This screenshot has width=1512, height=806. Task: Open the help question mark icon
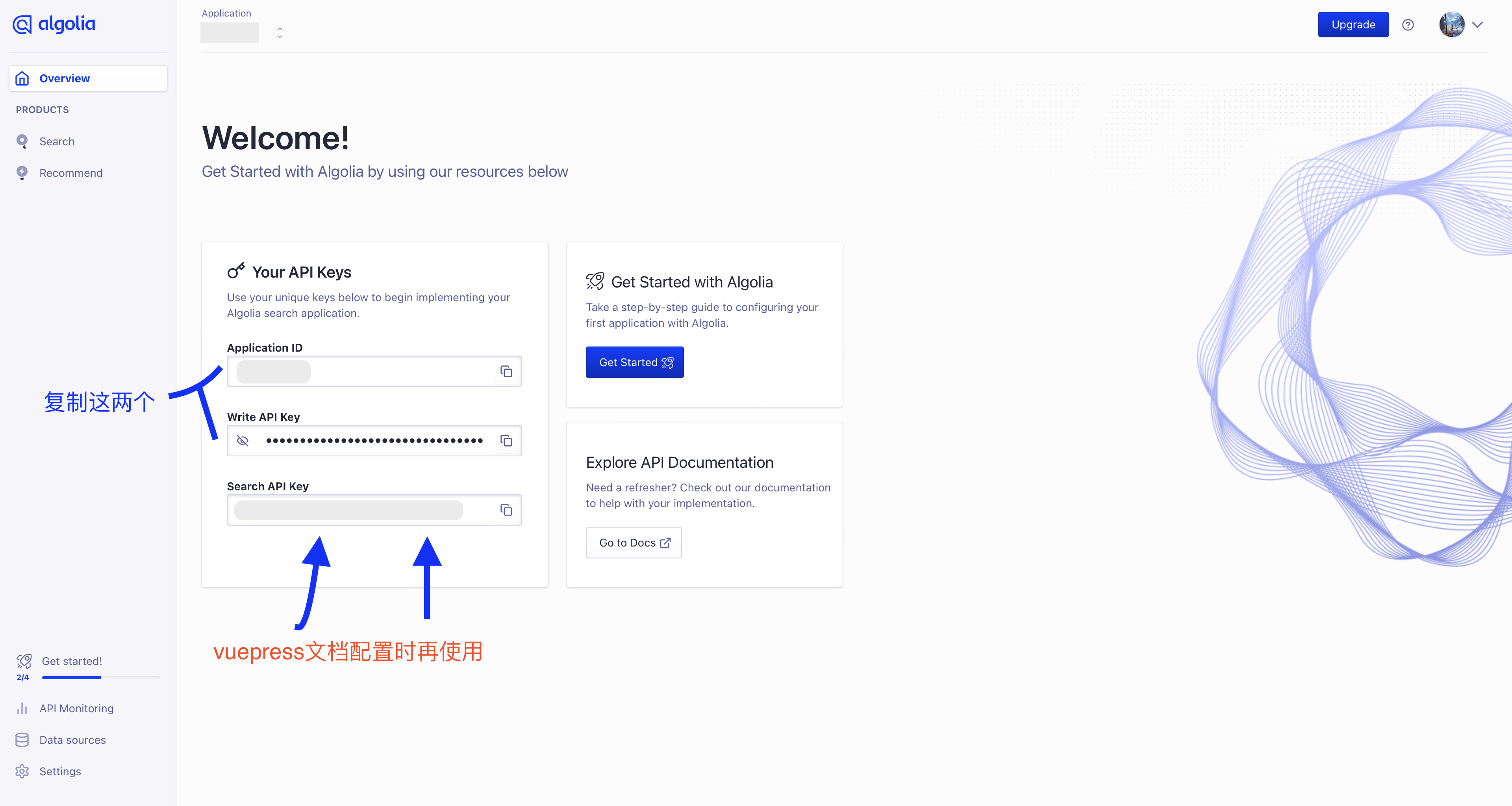point(1408,24)
